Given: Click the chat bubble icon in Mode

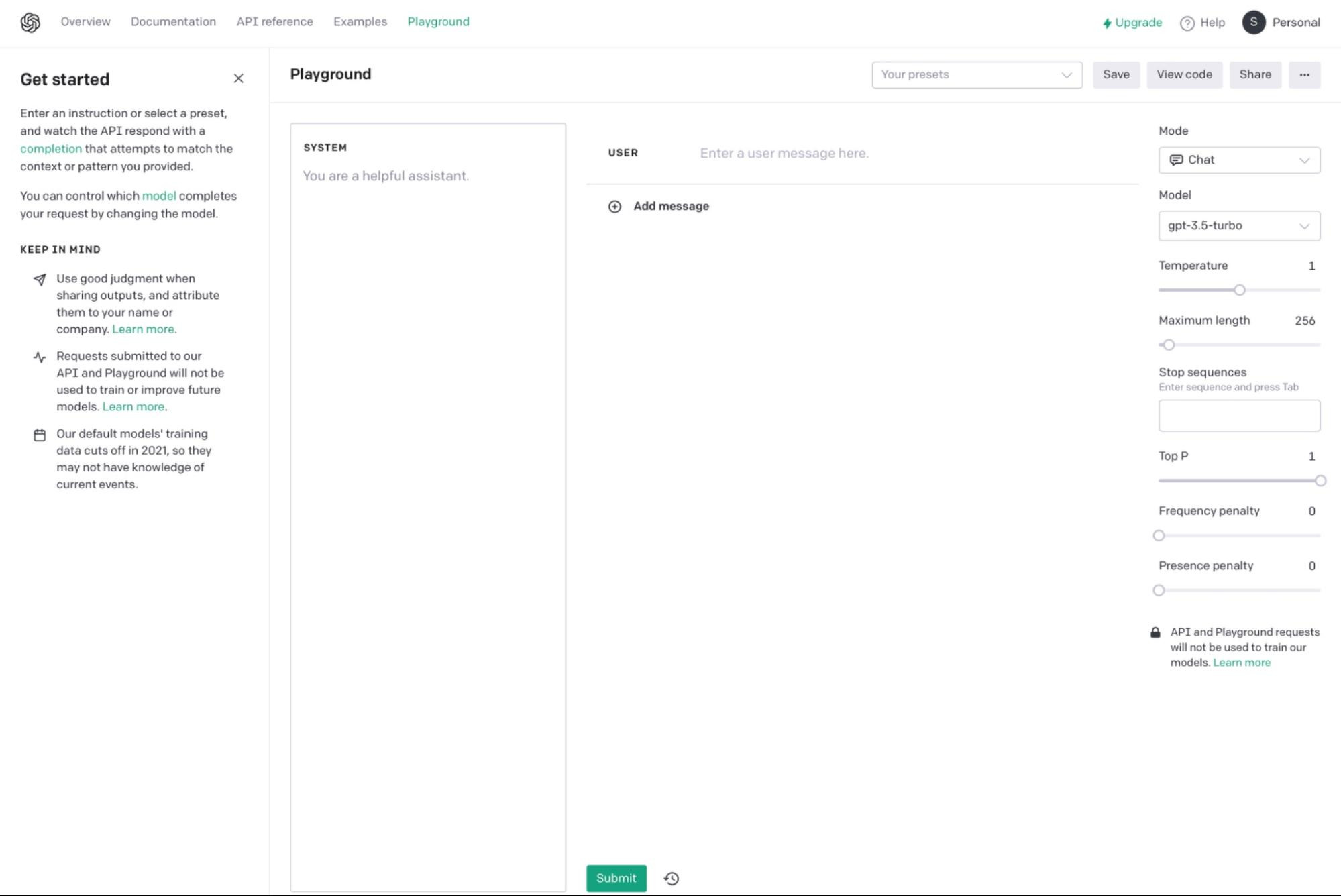Looking at the screenshot, I should pyautogui.click(x=1176, y=160).
